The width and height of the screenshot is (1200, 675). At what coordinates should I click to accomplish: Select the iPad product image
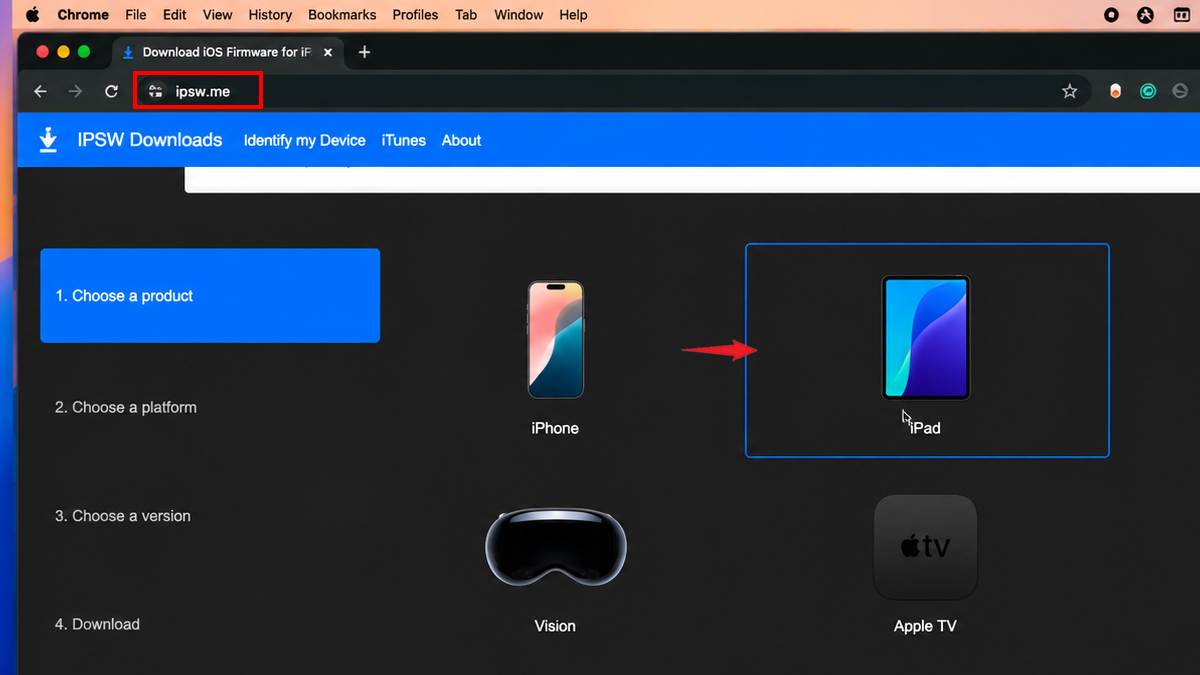pos(926,338)
